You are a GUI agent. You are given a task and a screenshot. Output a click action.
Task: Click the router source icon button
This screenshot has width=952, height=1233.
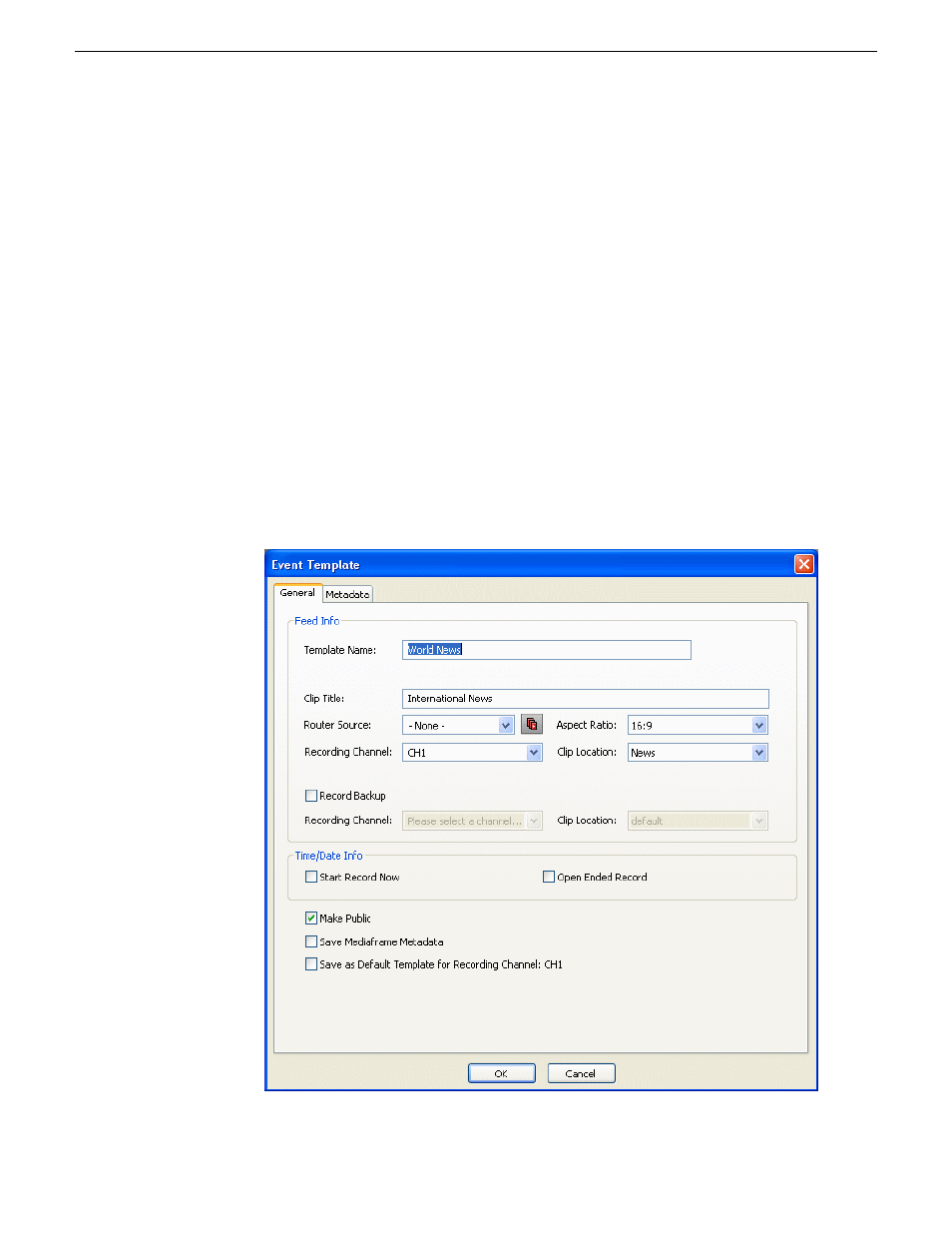coord(532,725)
